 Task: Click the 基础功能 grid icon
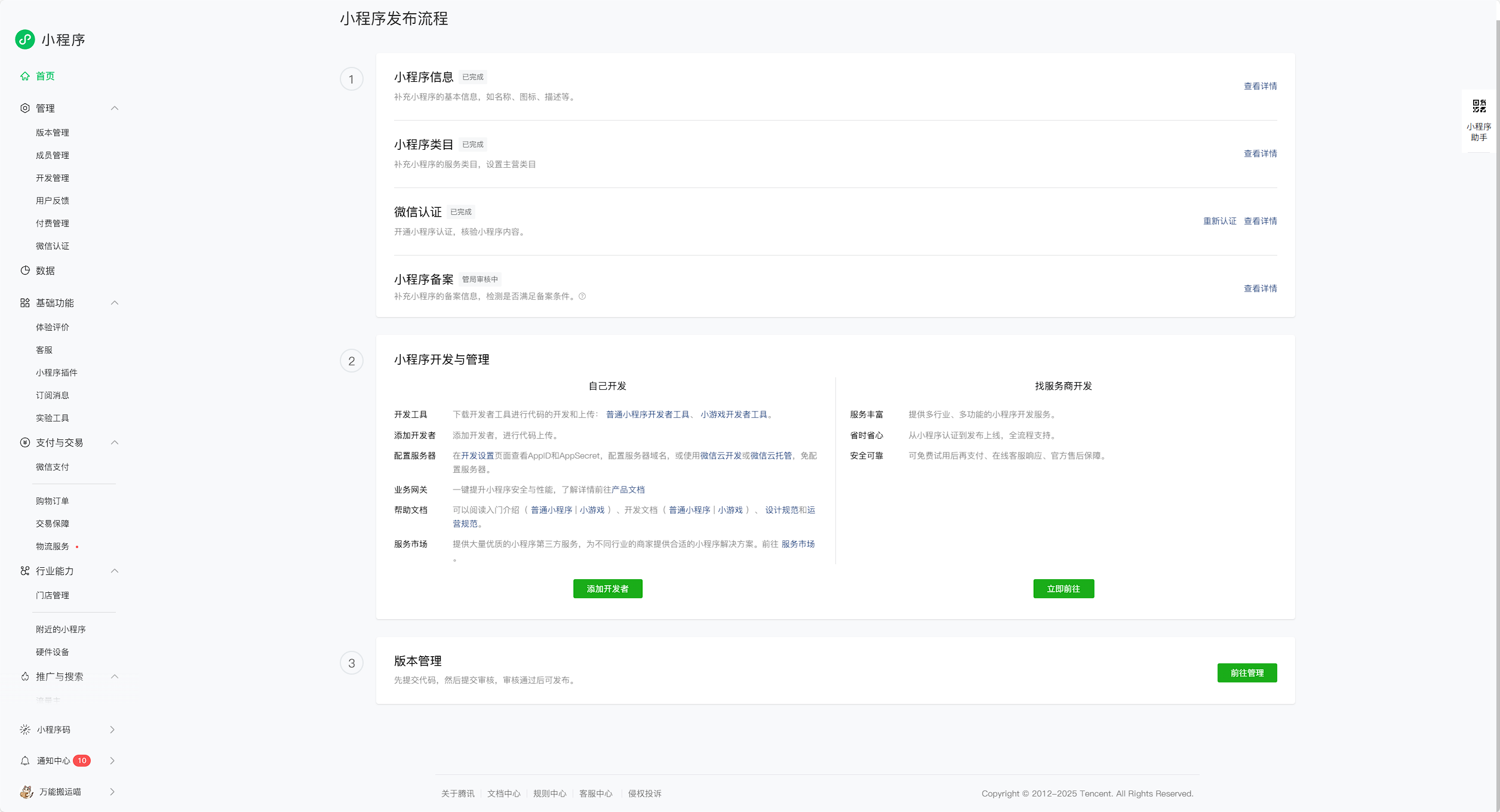point(25,303)
